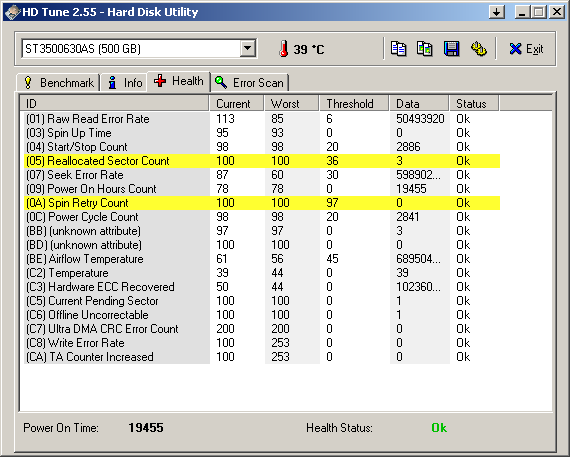
Task: Click the down-arrow tray button in title bar
Action: (496, 12)
